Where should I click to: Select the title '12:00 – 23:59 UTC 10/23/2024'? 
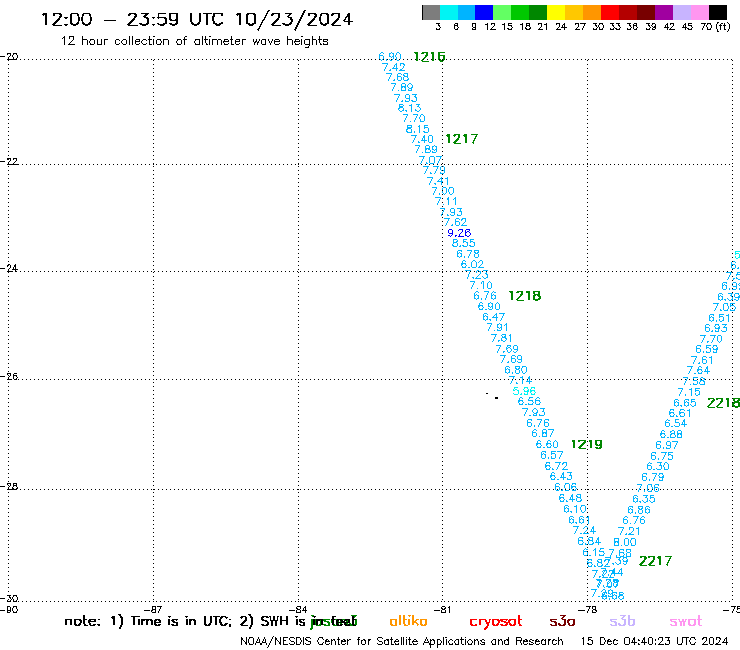coord(197,19)
